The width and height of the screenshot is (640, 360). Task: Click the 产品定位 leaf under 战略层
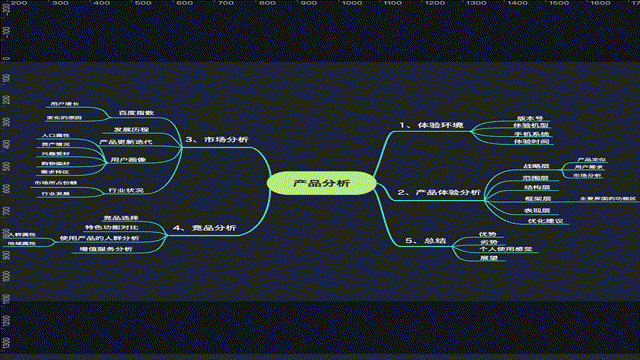[591, 160]
